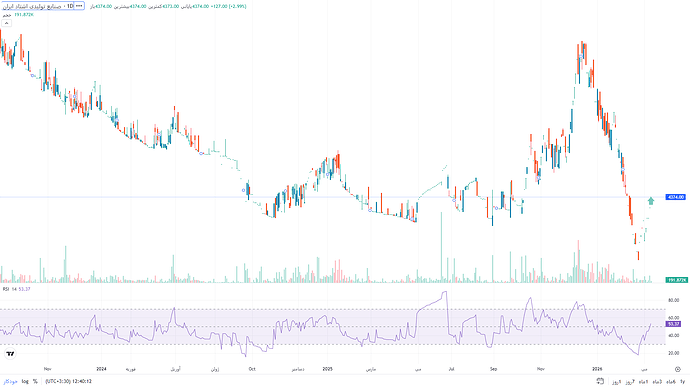
Task: Toggle percent scale with % button
Action: (35, 381)
